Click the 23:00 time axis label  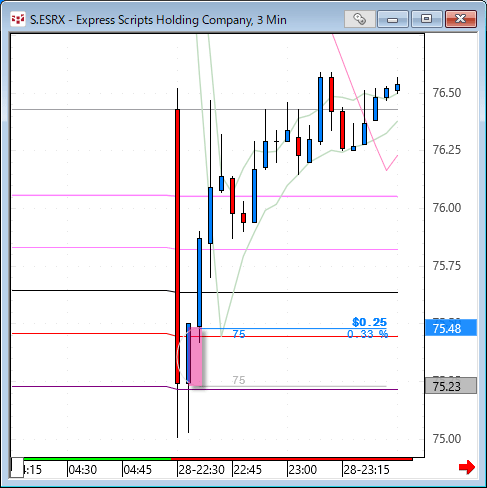303,470
